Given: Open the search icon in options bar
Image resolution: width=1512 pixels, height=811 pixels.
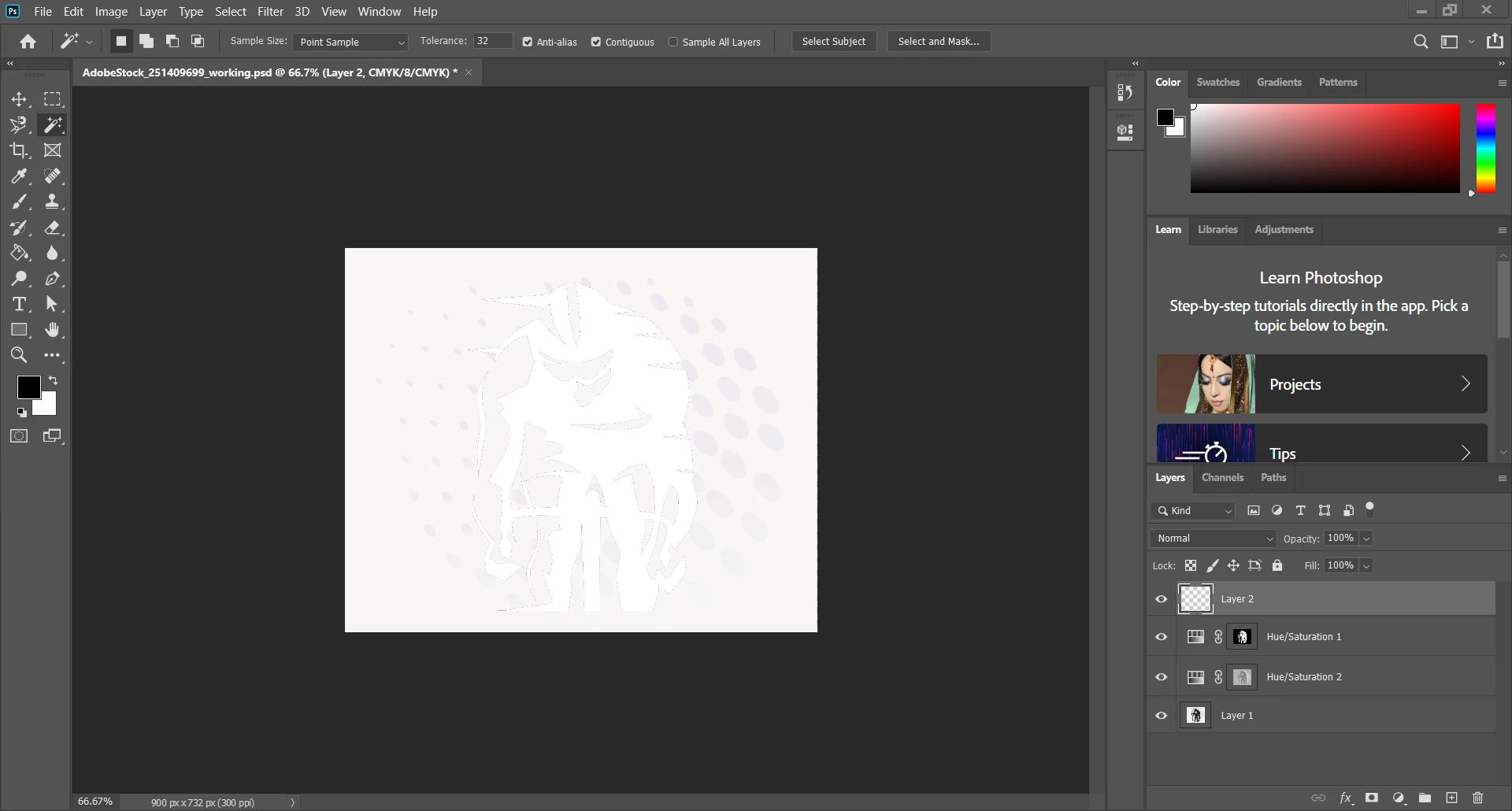Looking at the screenshot, I should coord(1421,42).
